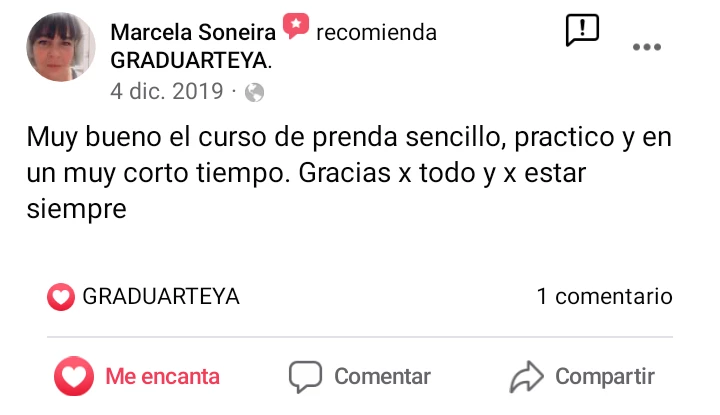The image size is (720, 415).
Task: Click the Comentar button label
Action: tap(382, 377)
